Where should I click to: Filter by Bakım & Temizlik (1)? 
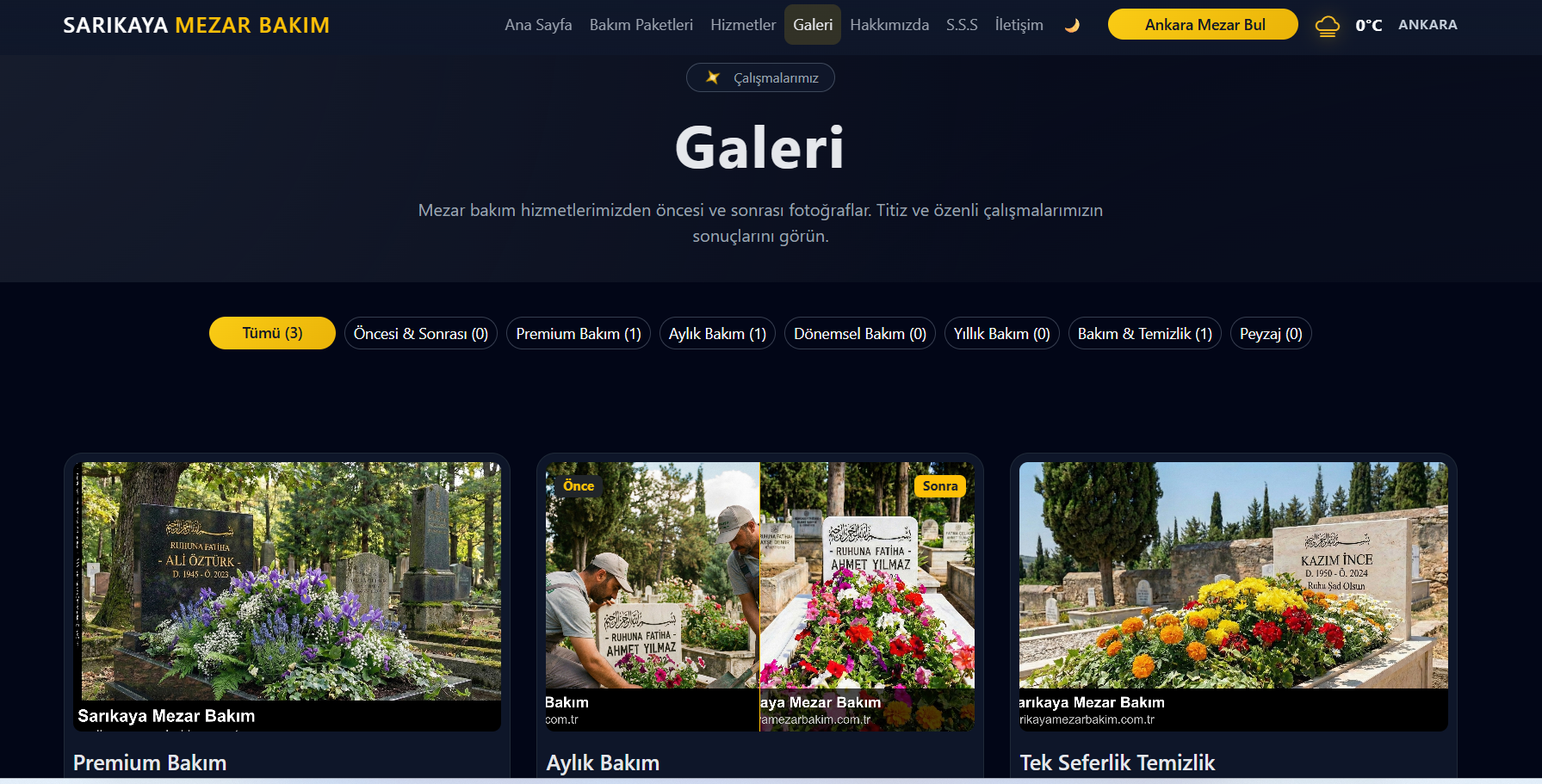1144,334
